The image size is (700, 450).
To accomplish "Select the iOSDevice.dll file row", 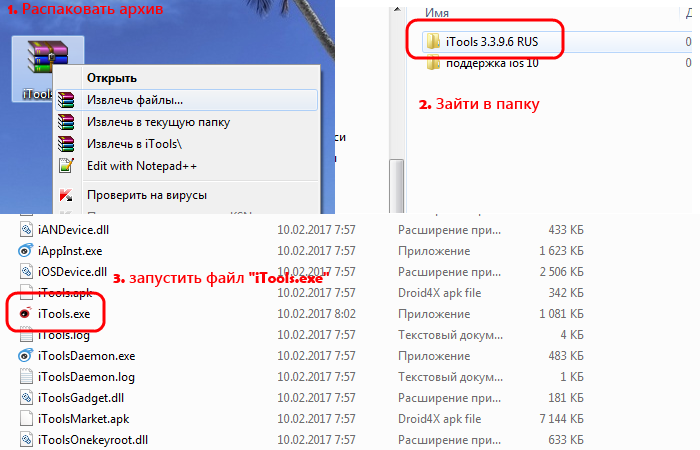I will [75, 272].
